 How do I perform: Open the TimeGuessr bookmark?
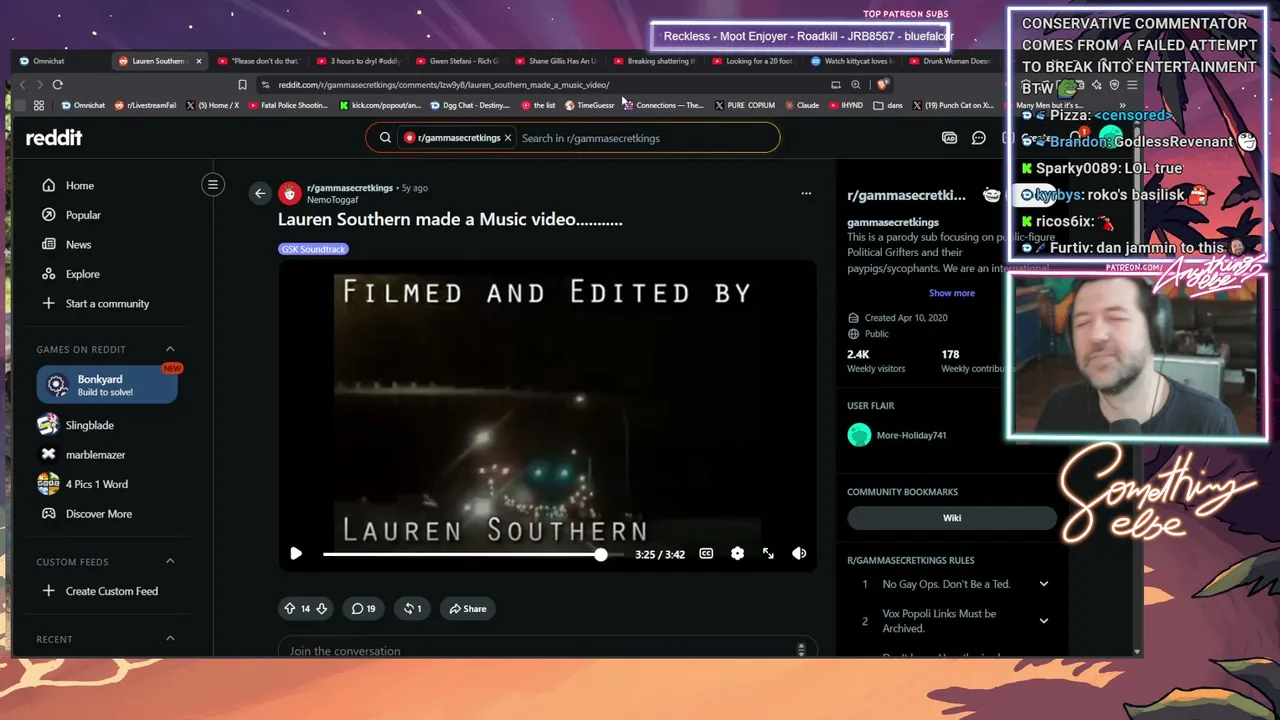click(x=590, y=105)
